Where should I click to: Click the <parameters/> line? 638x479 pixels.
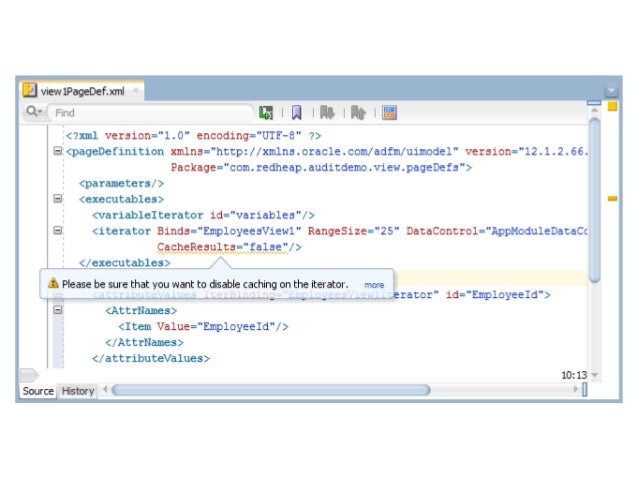pos(121,183)
